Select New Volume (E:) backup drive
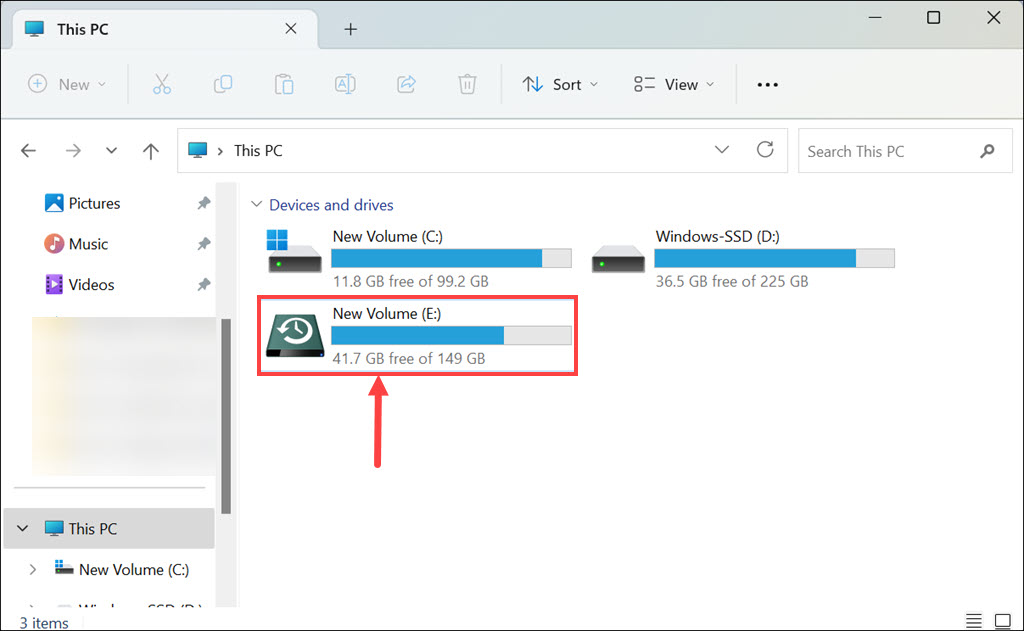Viewport: 1024px width, 631px height. coord(417,335)
